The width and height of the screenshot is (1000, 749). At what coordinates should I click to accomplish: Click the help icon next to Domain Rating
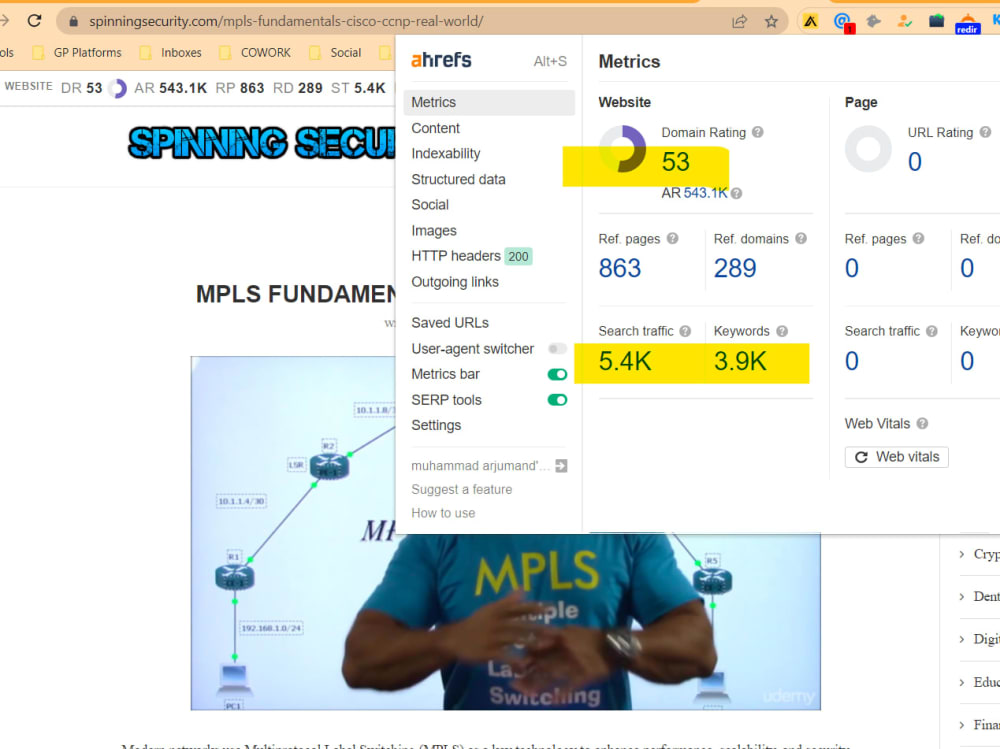click(757, 132)
